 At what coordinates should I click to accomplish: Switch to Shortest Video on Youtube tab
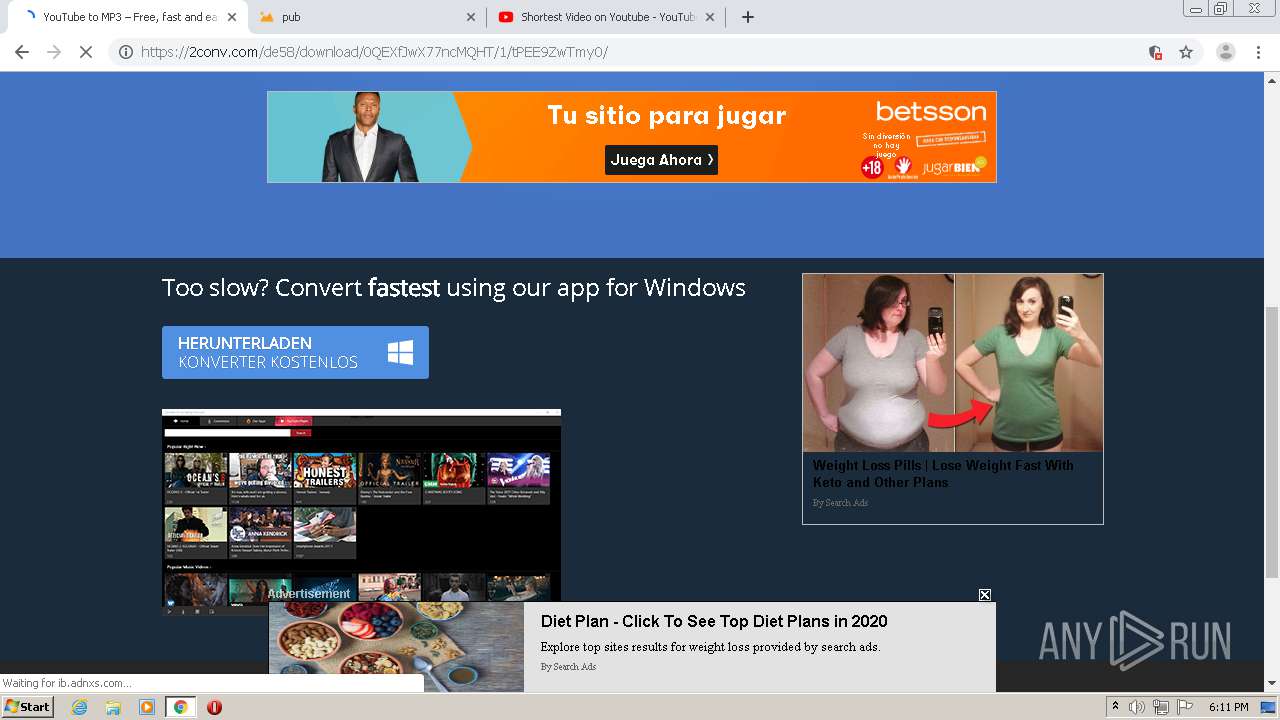606,17
